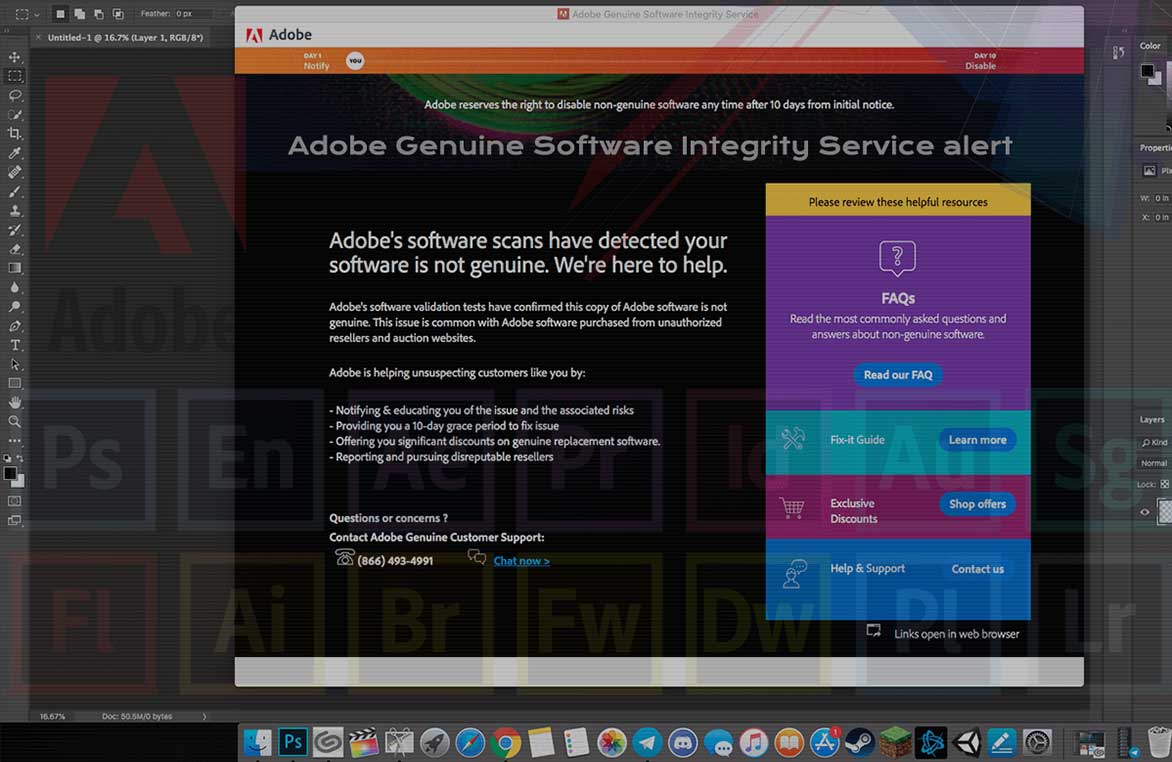Select the Pen tool

[14, 326]
